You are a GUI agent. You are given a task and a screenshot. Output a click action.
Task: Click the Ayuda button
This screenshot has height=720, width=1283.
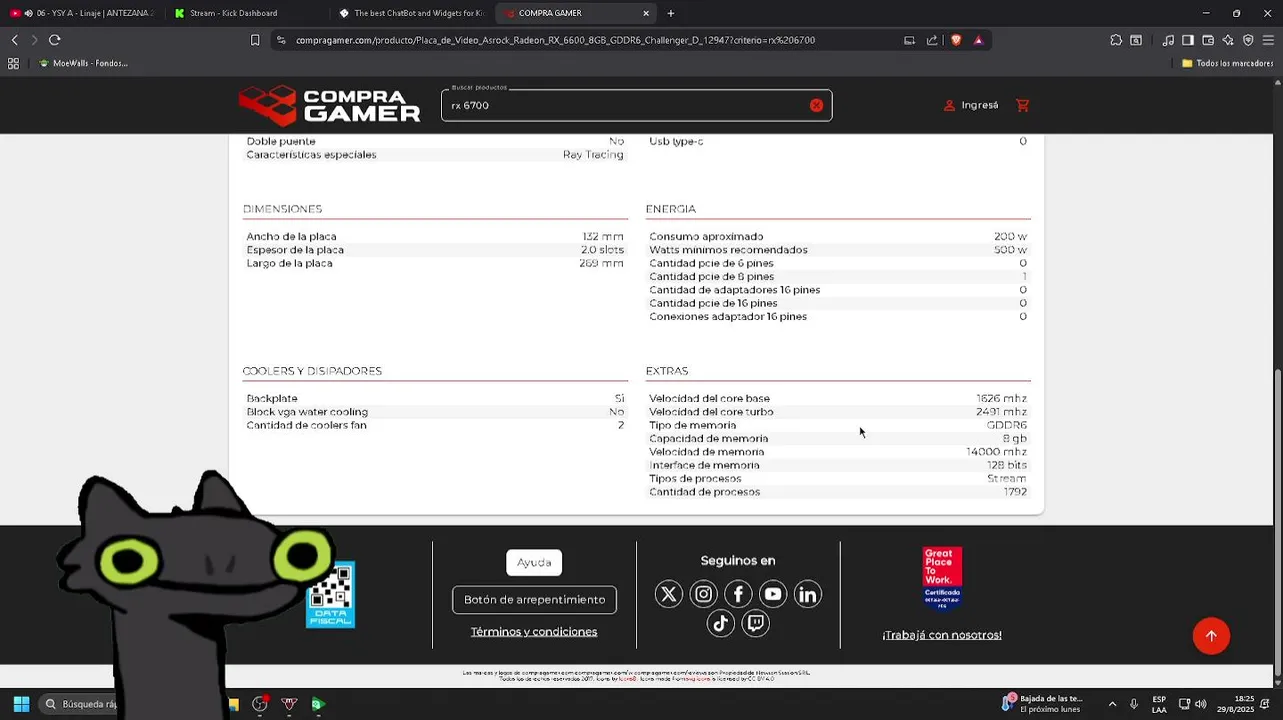click(x=534, y=562)
